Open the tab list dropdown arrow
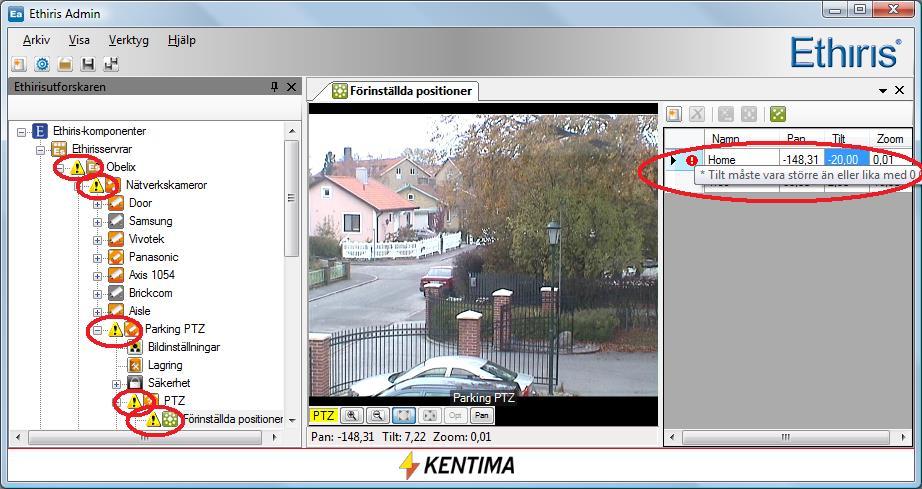Viewport: 922px width, 489px height. [883, 91]
